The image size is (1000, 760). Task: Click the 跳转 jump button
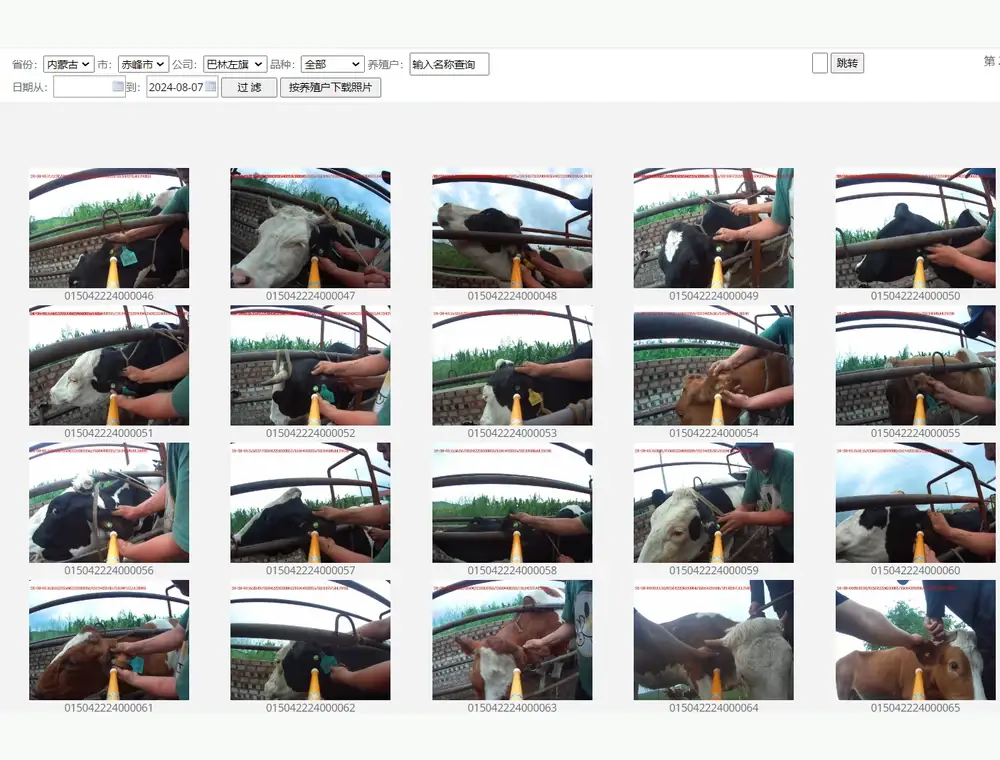(847, 63)
